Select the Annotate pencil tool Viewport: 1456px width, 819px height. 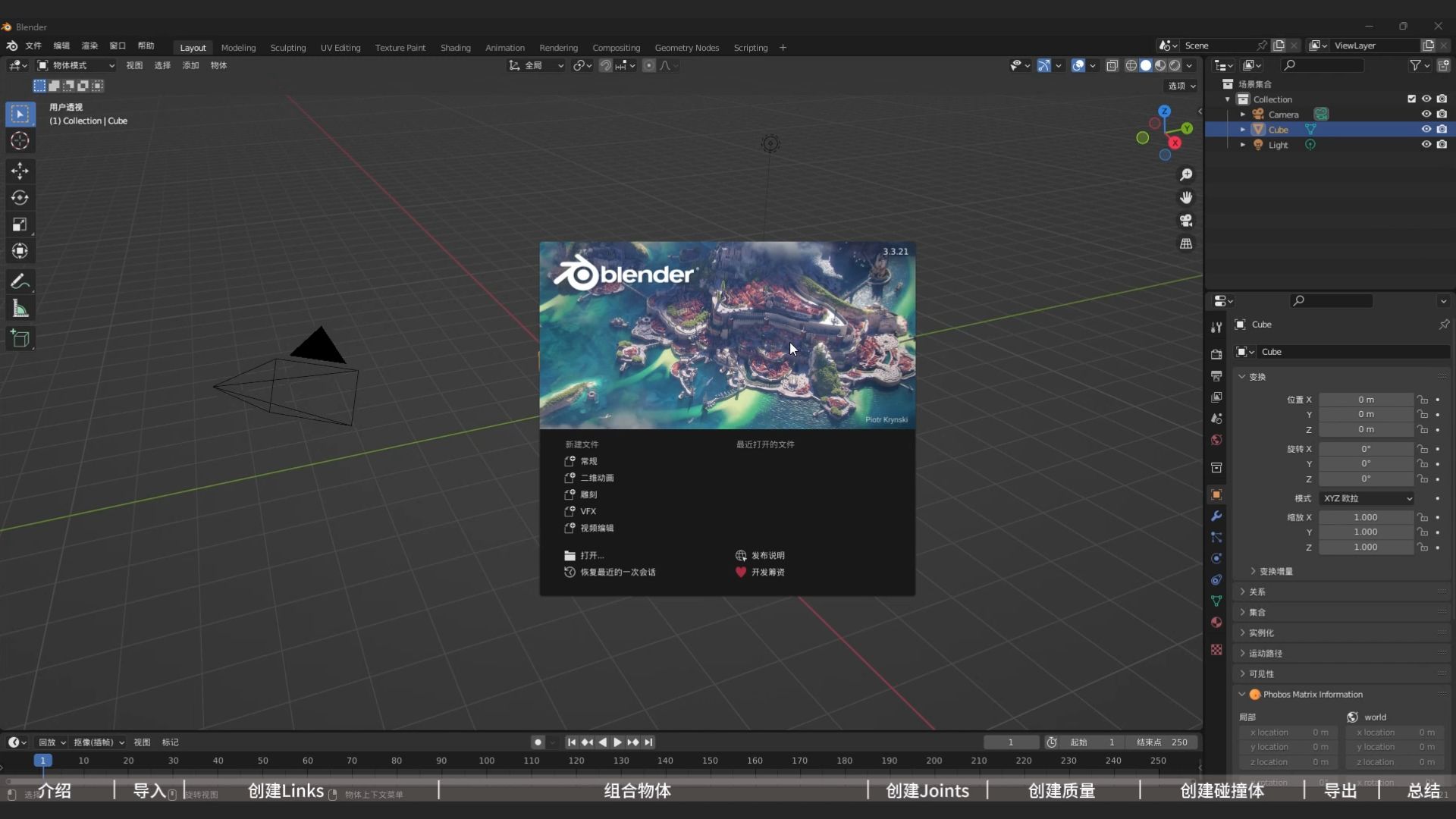tap(20, 282)
